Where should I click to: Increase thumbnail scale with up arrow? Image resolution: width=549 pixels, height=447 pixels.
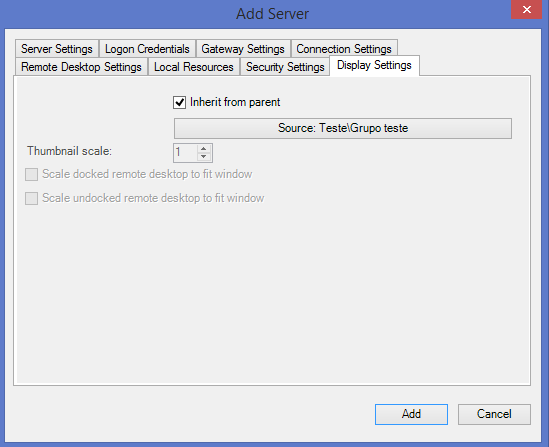(x=203, y=148)
